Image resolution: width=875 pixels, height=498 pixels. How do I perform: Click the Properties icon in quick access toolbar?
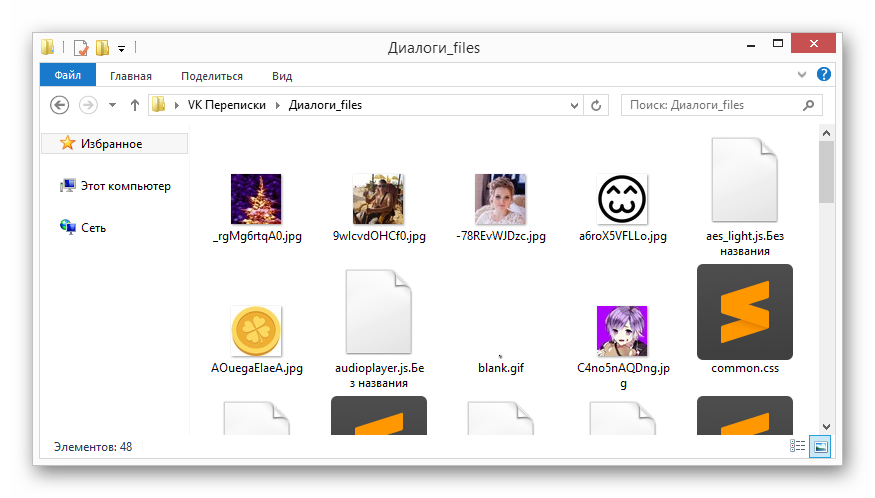point(81,47)
